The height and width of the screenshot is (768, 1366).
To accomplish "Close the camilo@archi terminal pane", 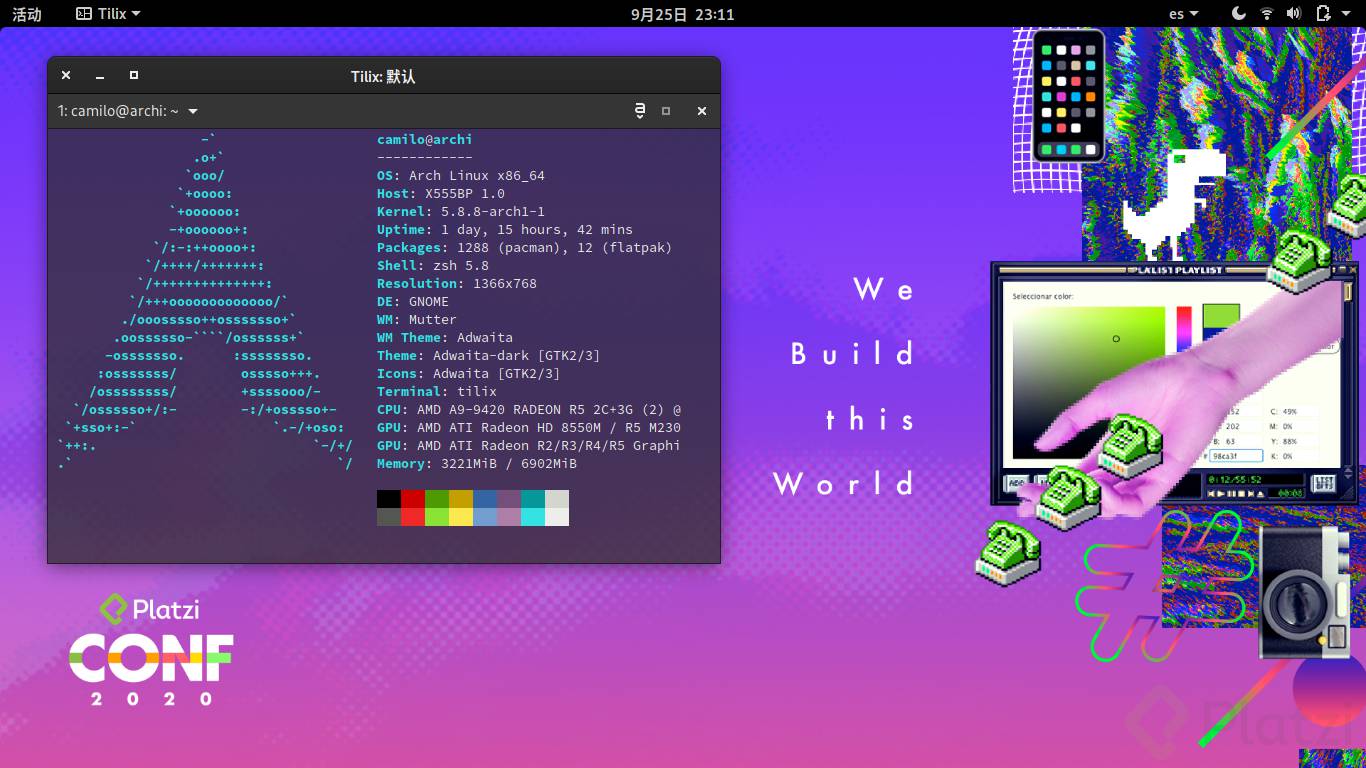I will (702, 111).
